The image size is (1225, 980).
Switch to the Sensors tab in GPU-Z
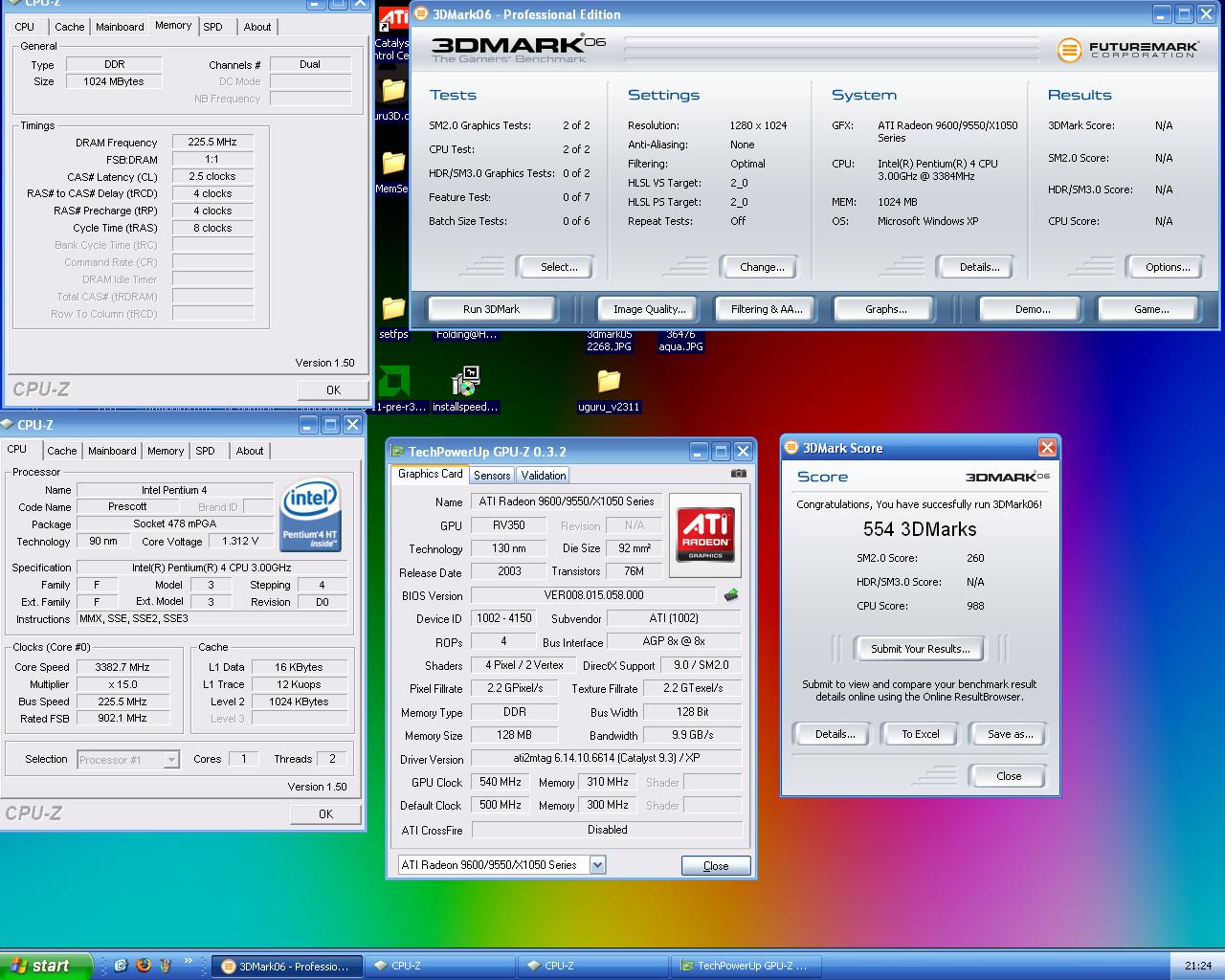tap(492, 476)
